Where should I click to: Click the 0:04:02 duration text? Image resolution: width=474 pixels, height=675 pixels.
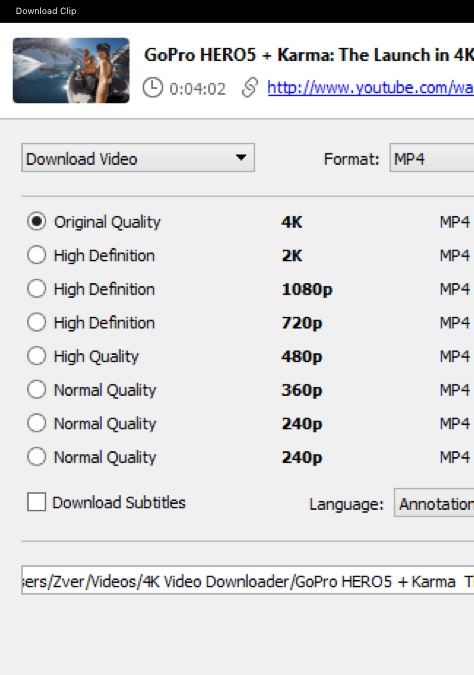coord(197,89)
